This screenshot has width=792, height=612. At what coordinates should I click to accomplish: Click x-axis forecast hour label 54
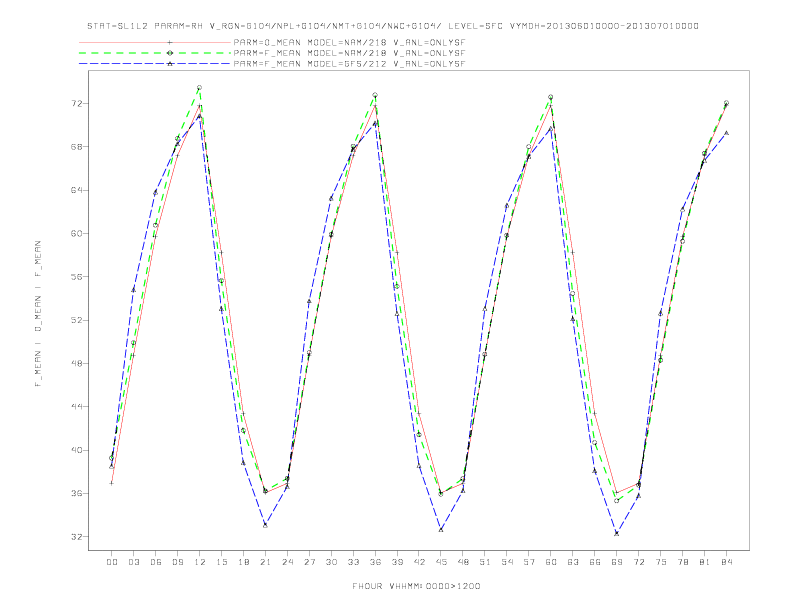(x=507, y=562)
